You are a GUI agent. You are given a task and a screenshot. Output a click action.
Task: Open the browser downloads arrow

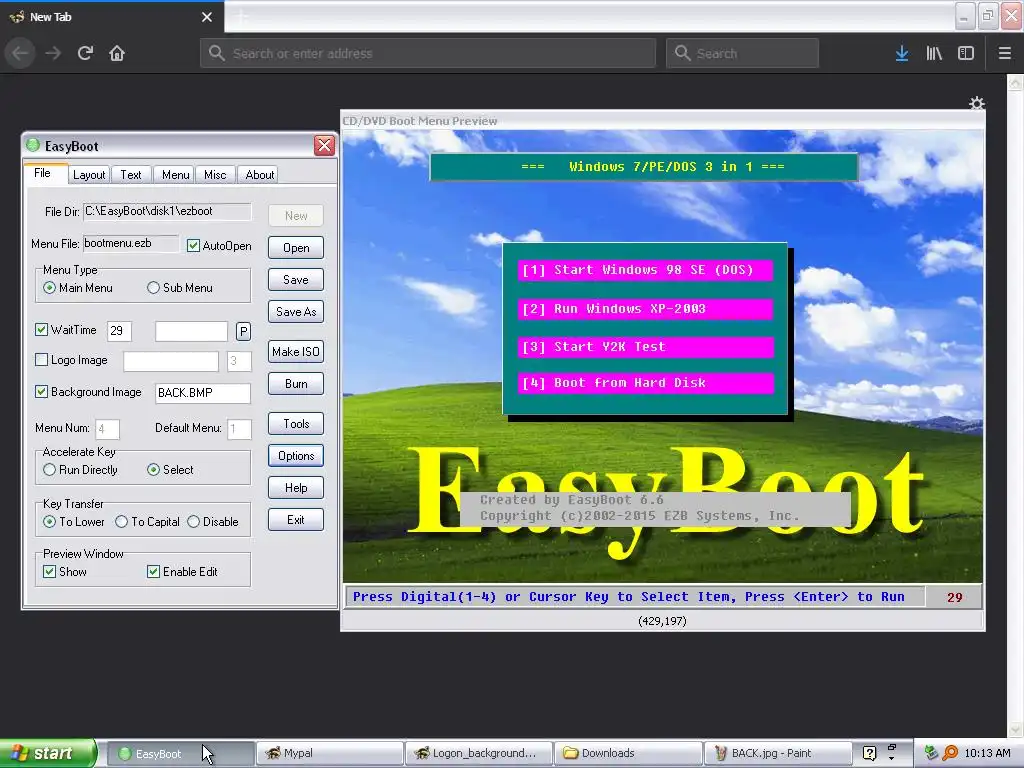pos(902,54)
